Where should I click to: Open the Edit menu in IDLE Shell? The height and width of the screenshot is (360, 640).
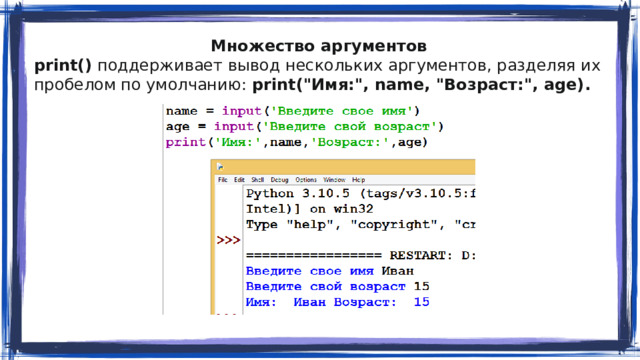239,180
